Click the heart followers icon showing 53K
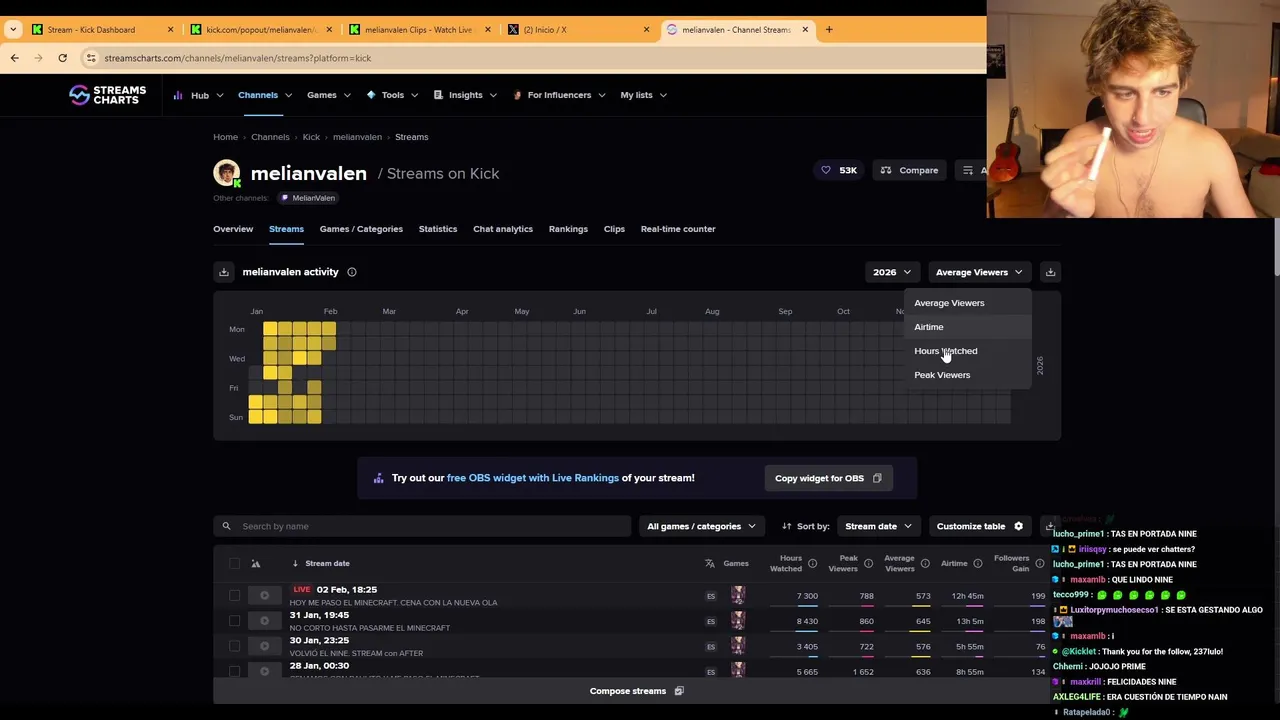Screen dimensions: 1280x720 point(826,171)
